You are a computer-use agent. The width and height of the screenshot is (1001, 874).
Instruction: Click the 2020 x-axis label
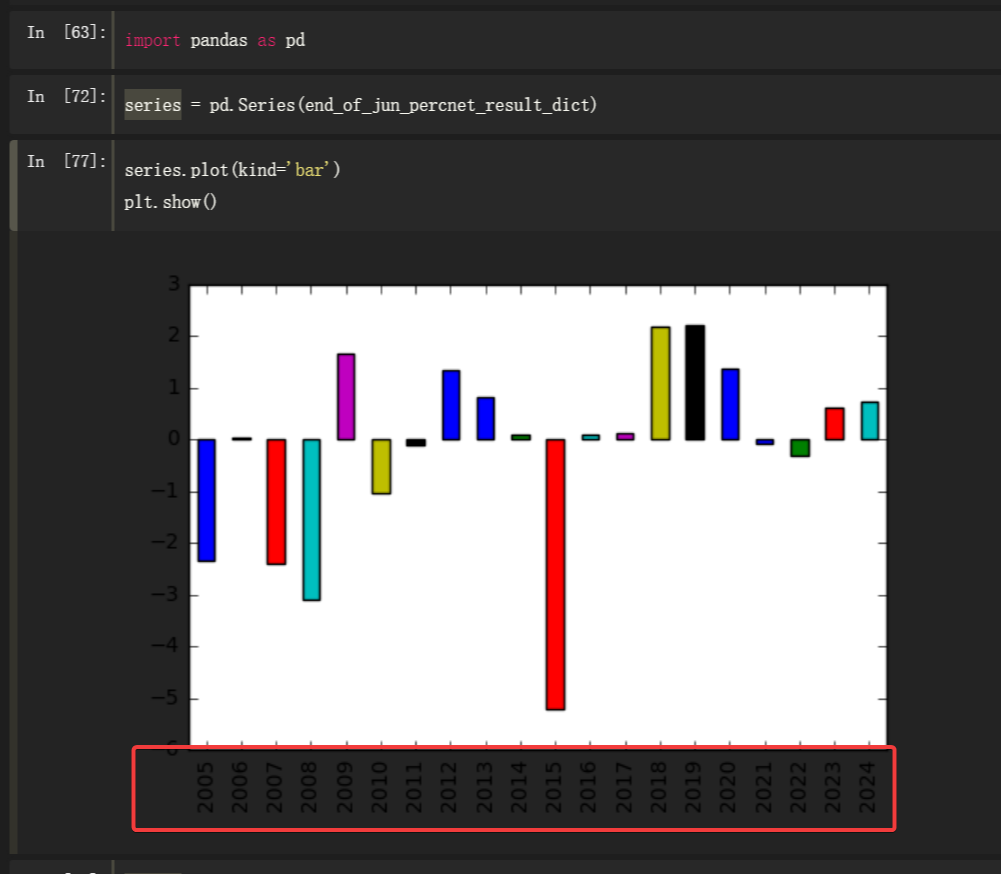pyautogui.click(x=728, y=787)
